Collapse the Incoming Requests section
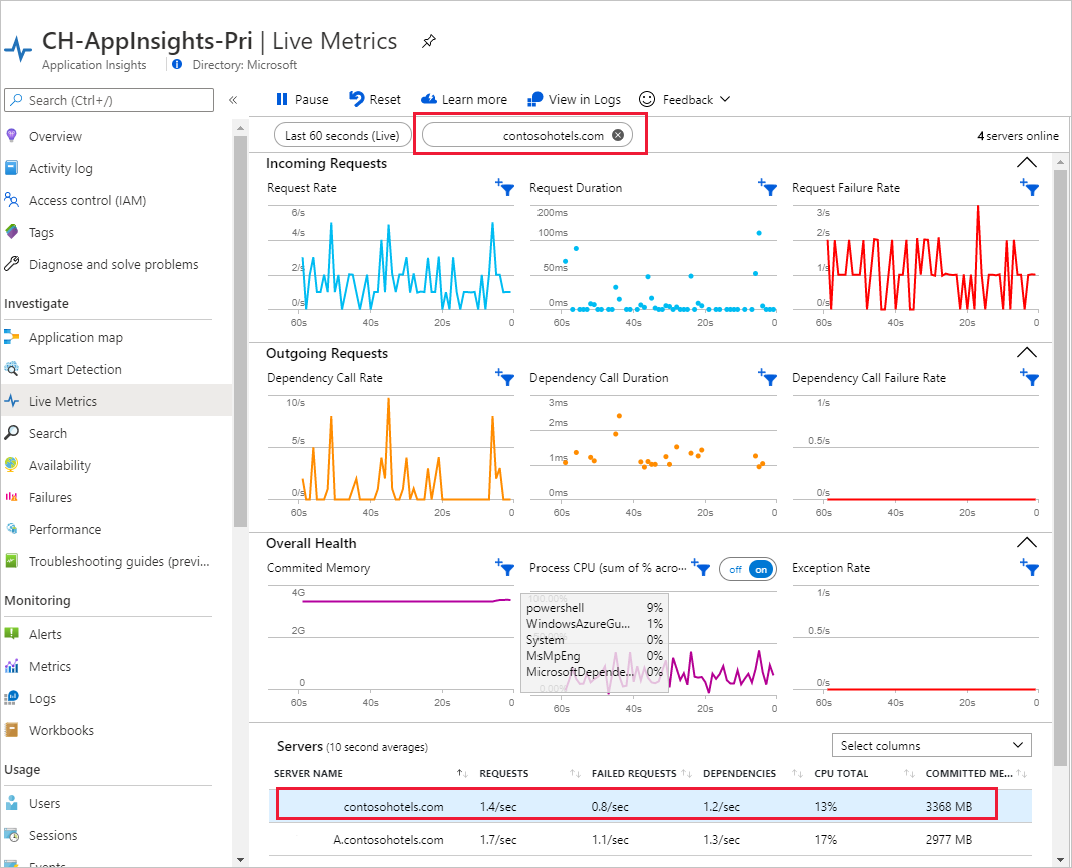Screen dimensions: 1072x868 coord(1026,162)
